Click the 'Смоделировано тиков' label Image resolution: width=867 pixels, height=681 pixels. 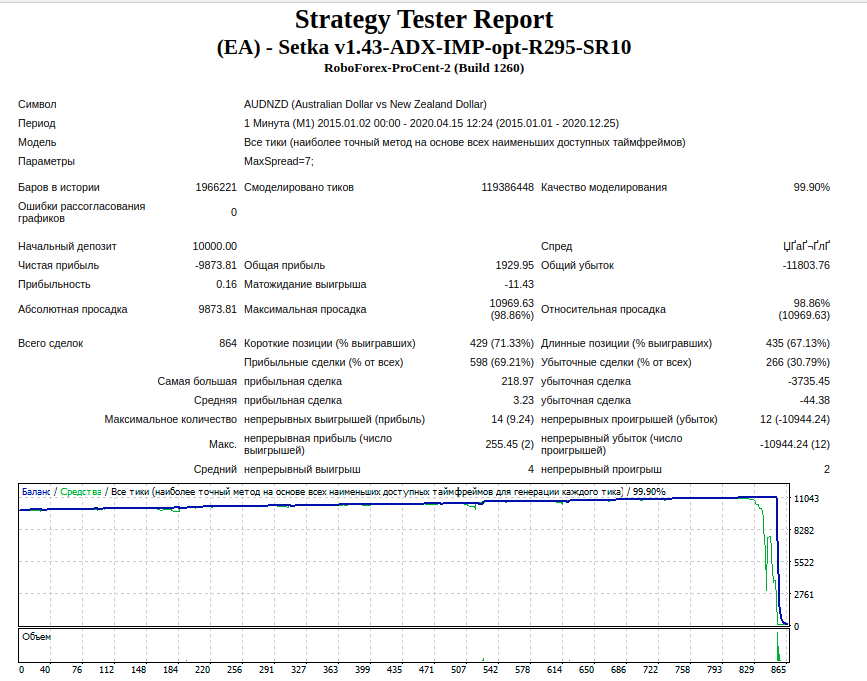coord(299,187)
